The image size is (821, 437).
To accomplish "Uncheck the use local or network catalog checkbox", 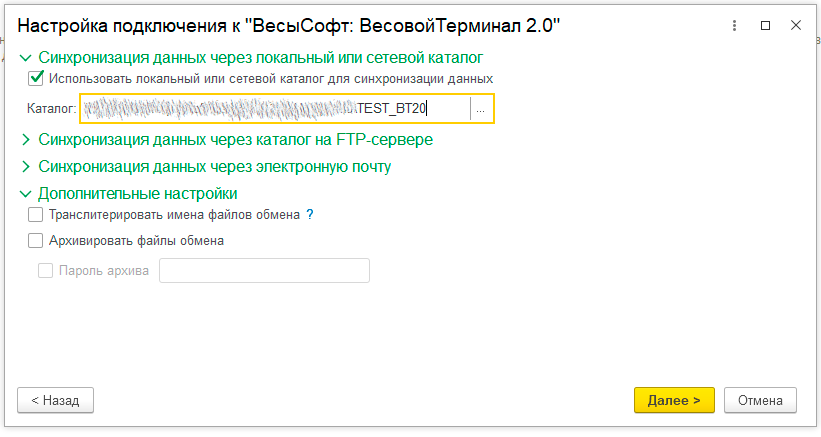I will [37, 78].
